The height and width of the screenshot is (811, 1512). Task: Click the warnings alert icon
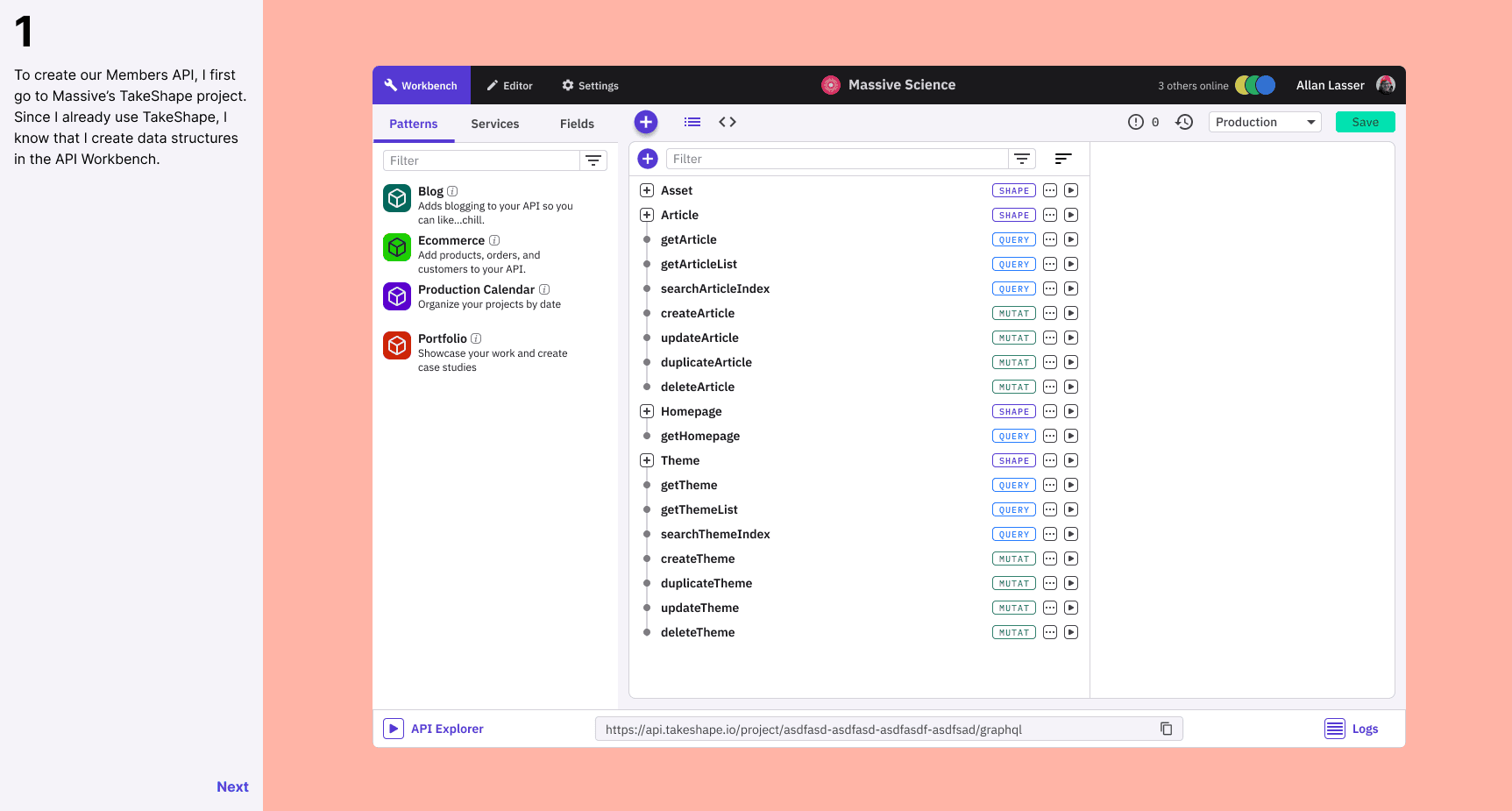(1136, 122)
